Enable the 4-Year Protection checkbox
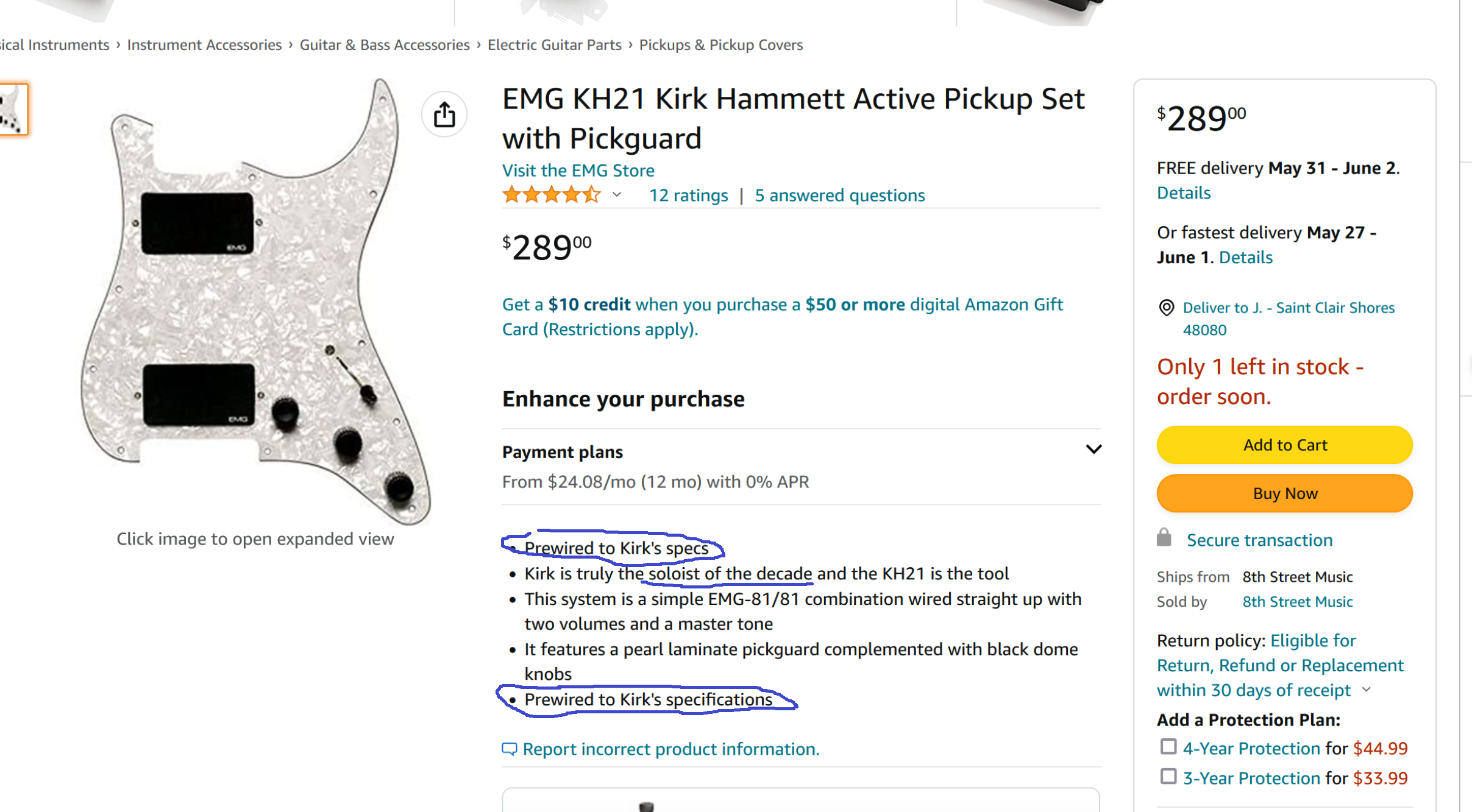The image size is (1472, 812). click(1168, 747)
